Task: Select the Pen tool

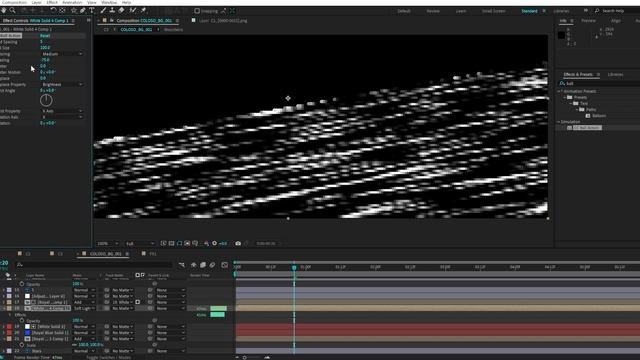Action: pyautogui.click(x=83, y=10)
